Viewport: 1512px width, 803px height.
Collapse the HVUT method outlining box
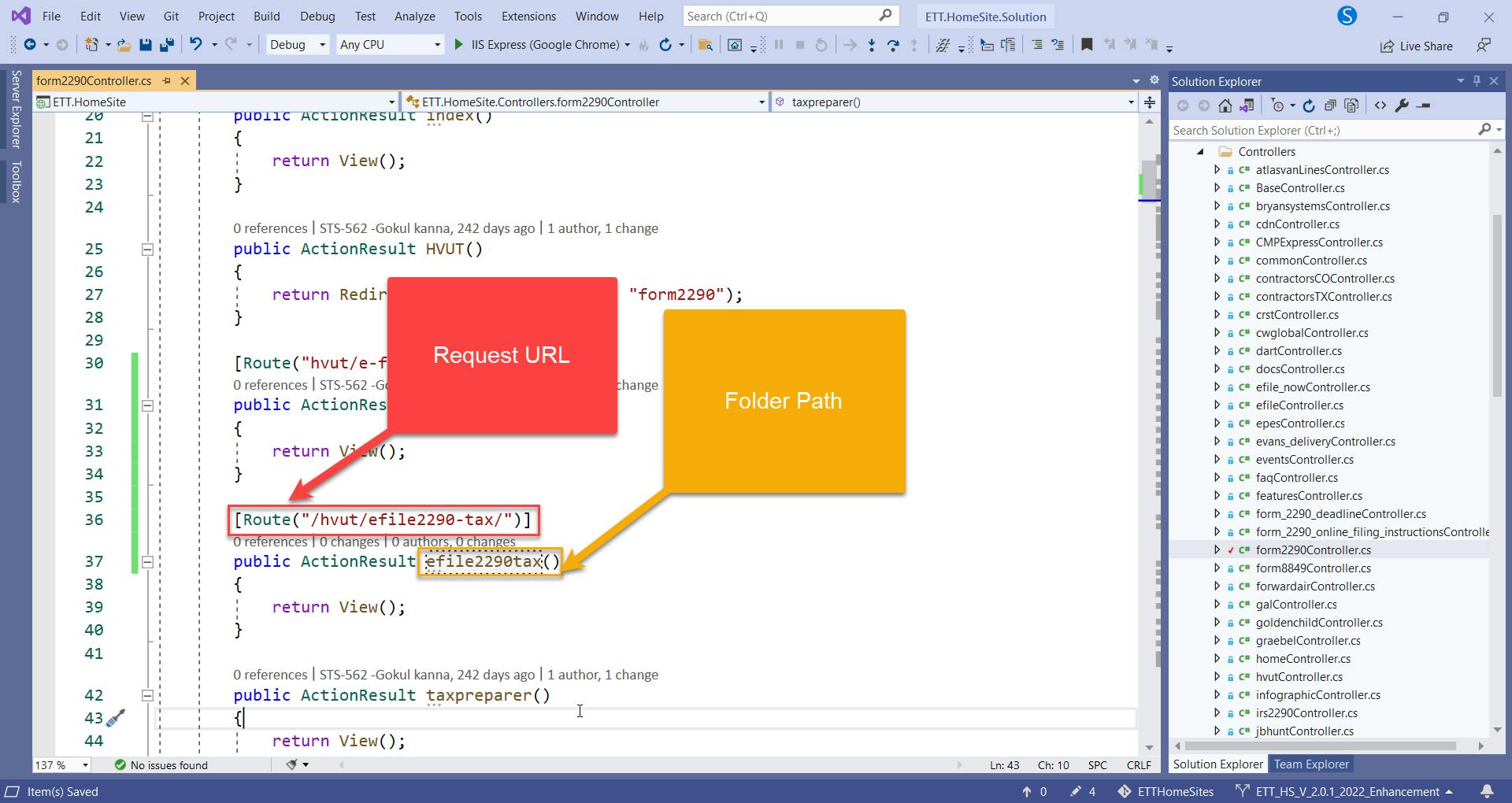(147, 249)
